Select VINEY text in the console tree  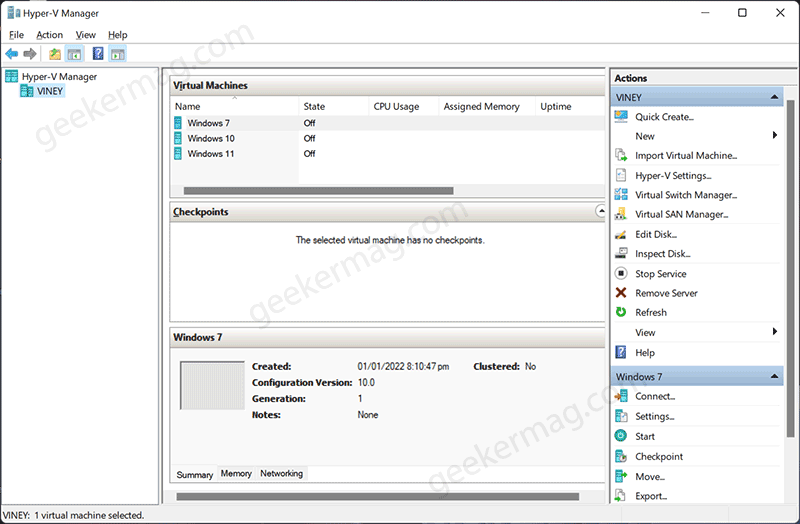[x=50, y=91]
